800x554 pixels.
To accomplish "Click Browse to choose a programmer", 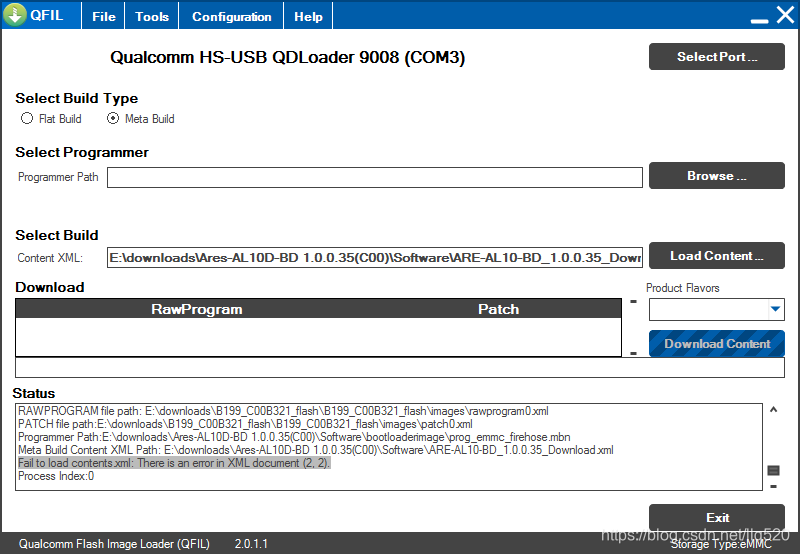I will point(716,175).
